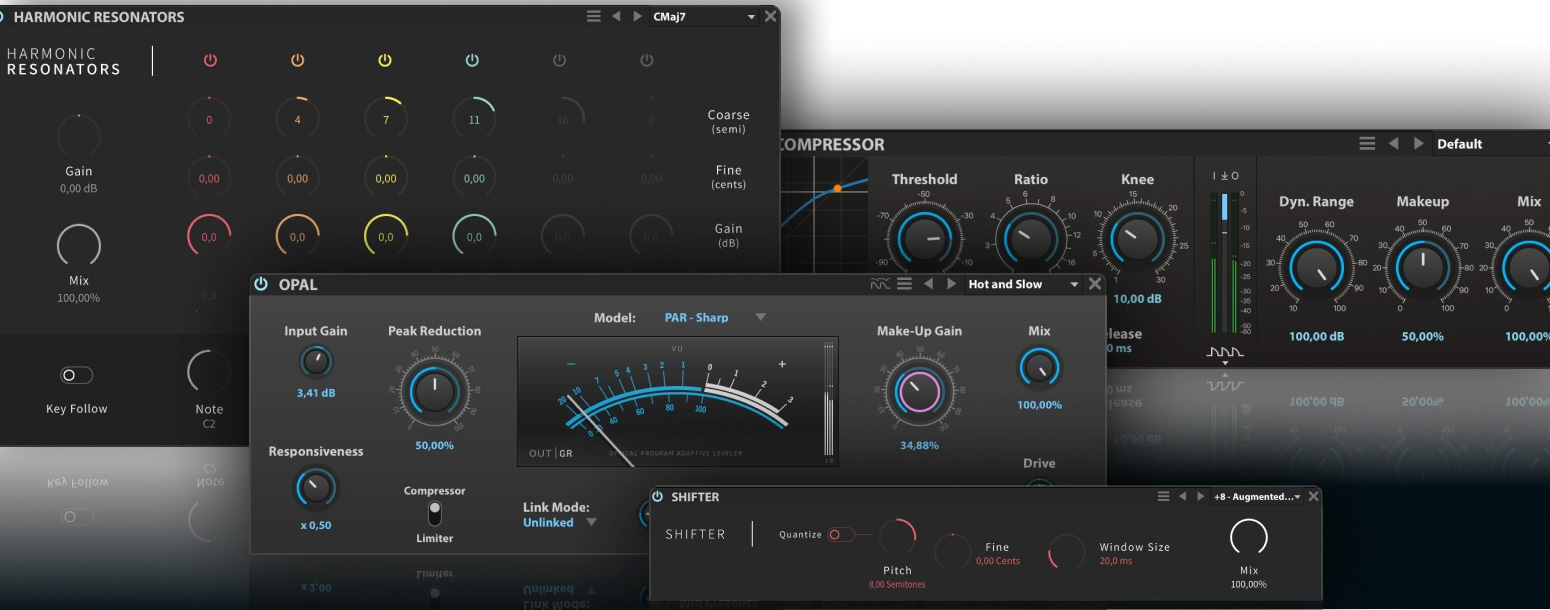Image resolution: width=1550 pixels, height=610 pixels.
Task: Open the OPAL hamburger menu
Action: click(904, 284)
